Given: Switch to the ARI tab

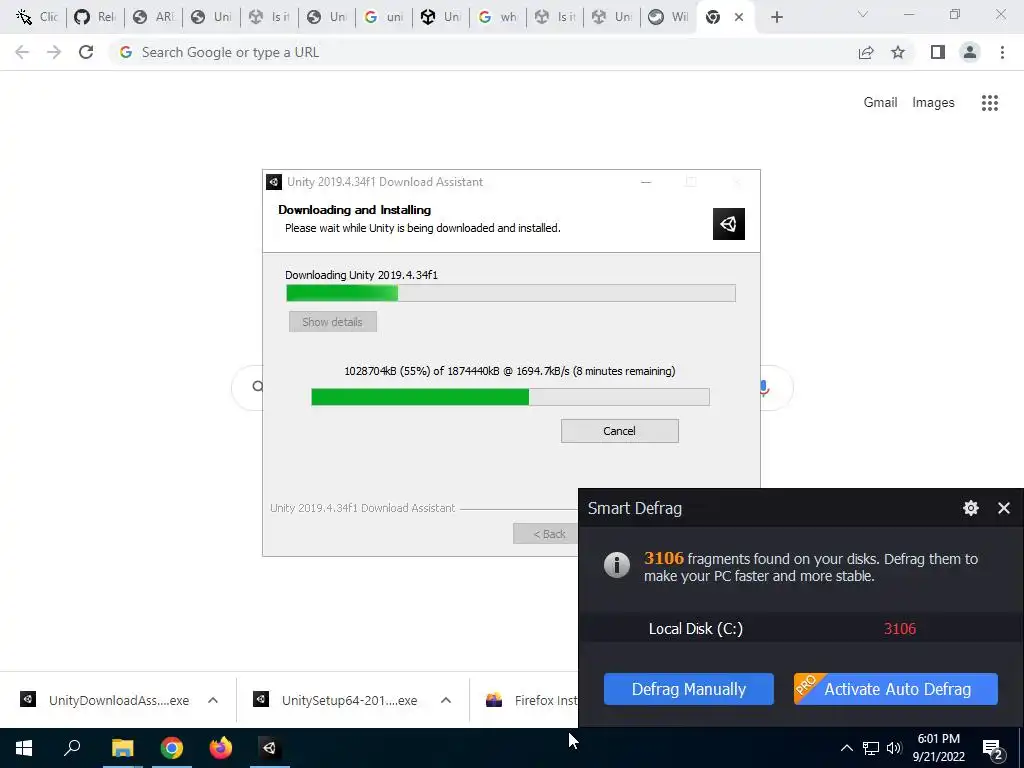Looking at the screenshot, I should tap(153, 17).
